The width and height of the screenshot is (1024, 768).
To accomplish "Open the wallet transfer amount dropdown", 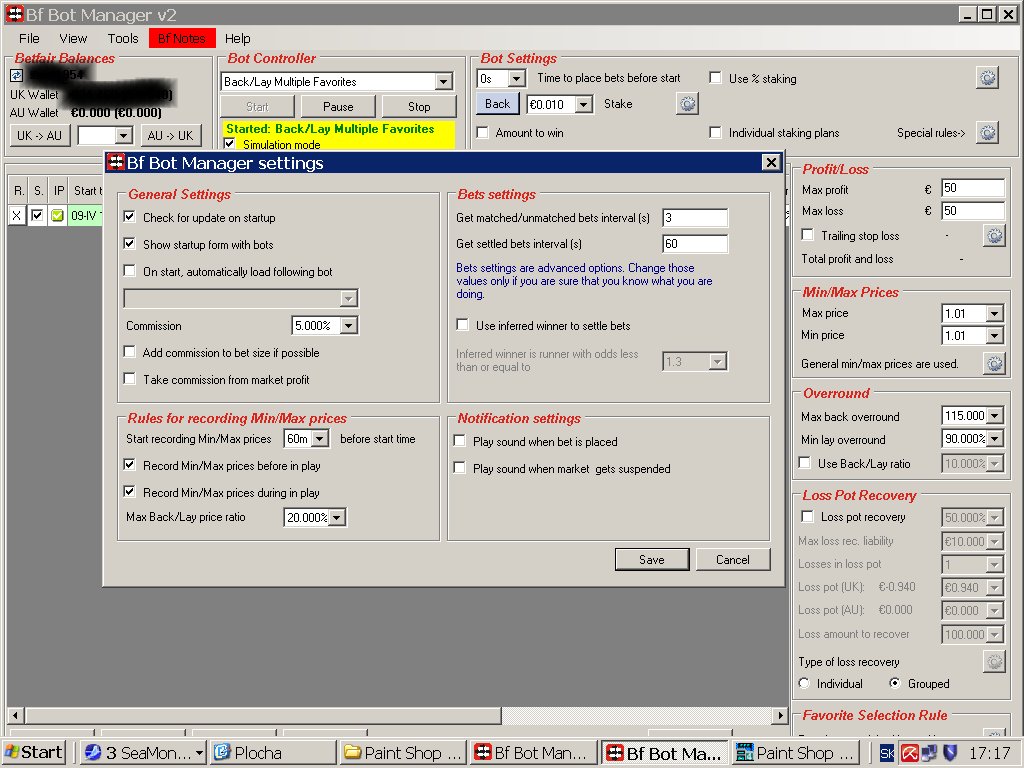I will click(123, 136).
